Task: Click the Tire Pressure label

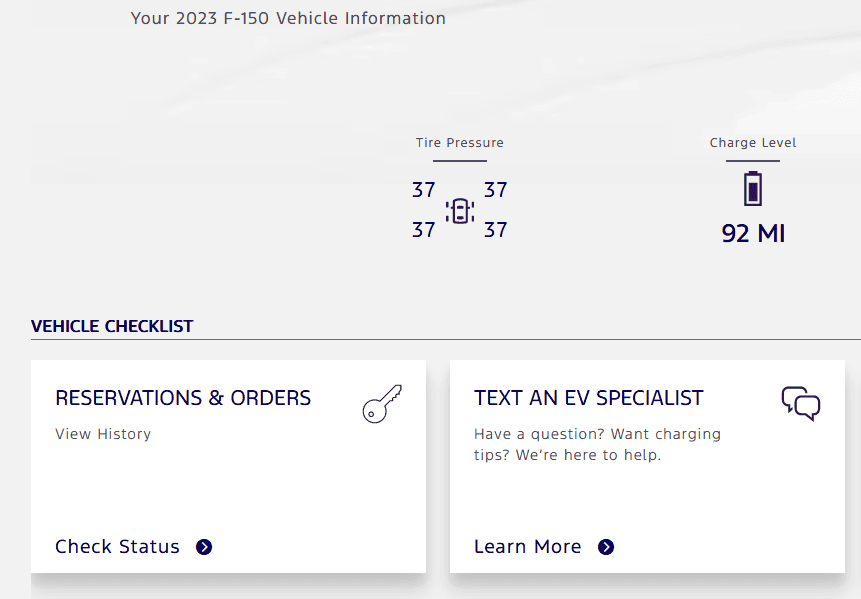Action: click(x=460, y=143)
